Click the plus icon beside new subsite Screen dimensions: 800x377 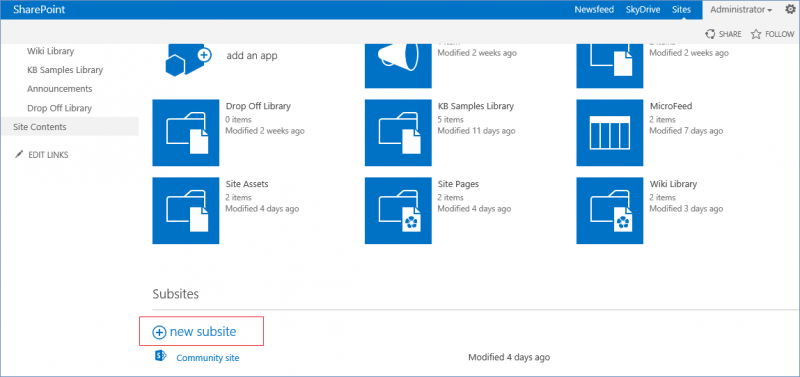(x=159, y=332)
